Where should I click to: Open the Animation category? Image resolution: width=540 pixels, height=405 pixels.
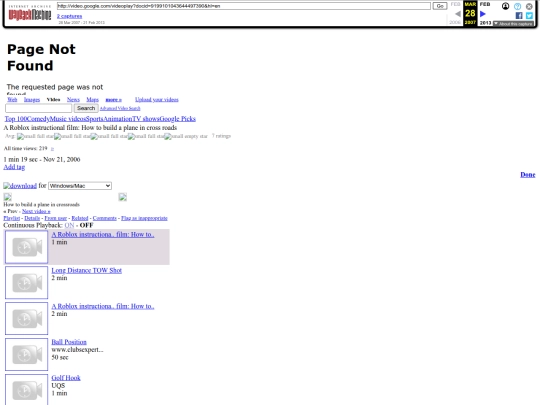pos(118,119)
